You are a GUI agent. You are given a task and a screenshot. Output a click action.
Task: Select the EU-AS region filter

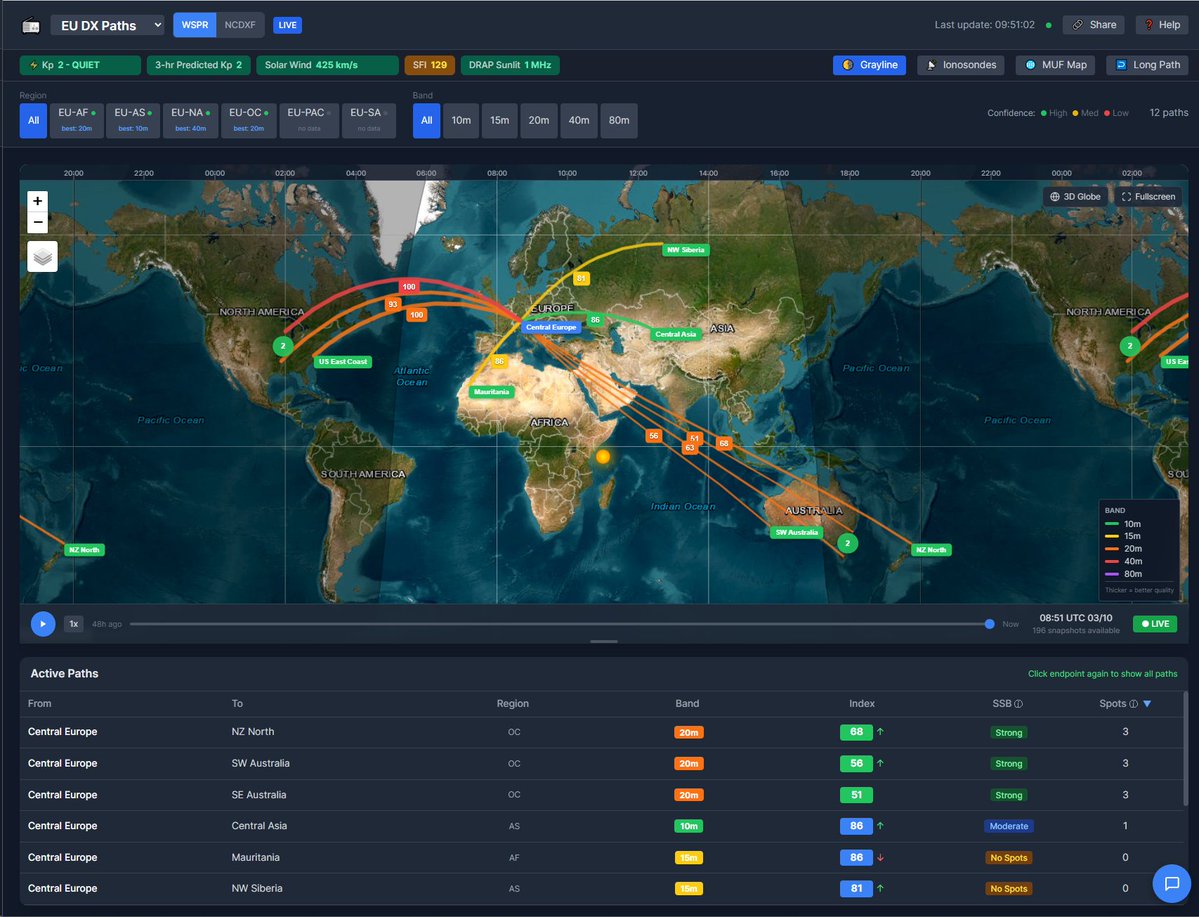tap(133, 120)
